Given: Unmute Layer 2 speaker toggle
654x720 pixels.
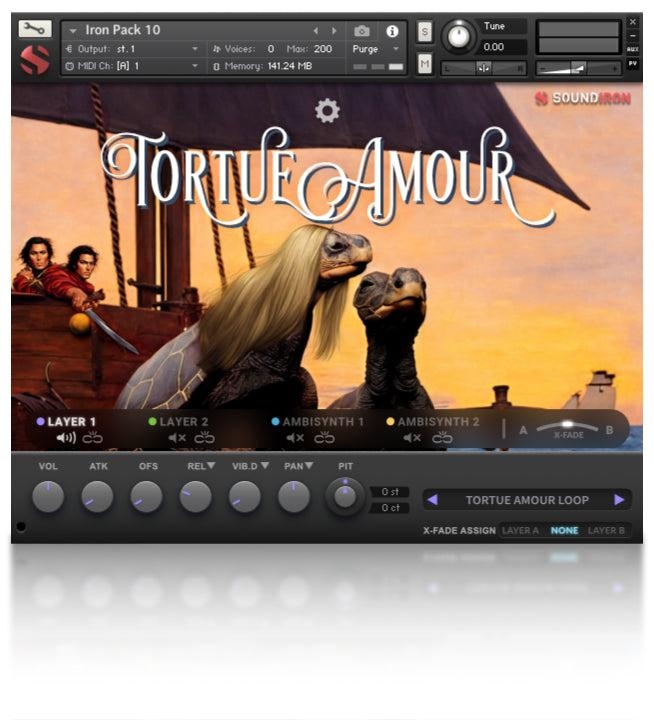Looking at the screenshot, I should (177, 438).
